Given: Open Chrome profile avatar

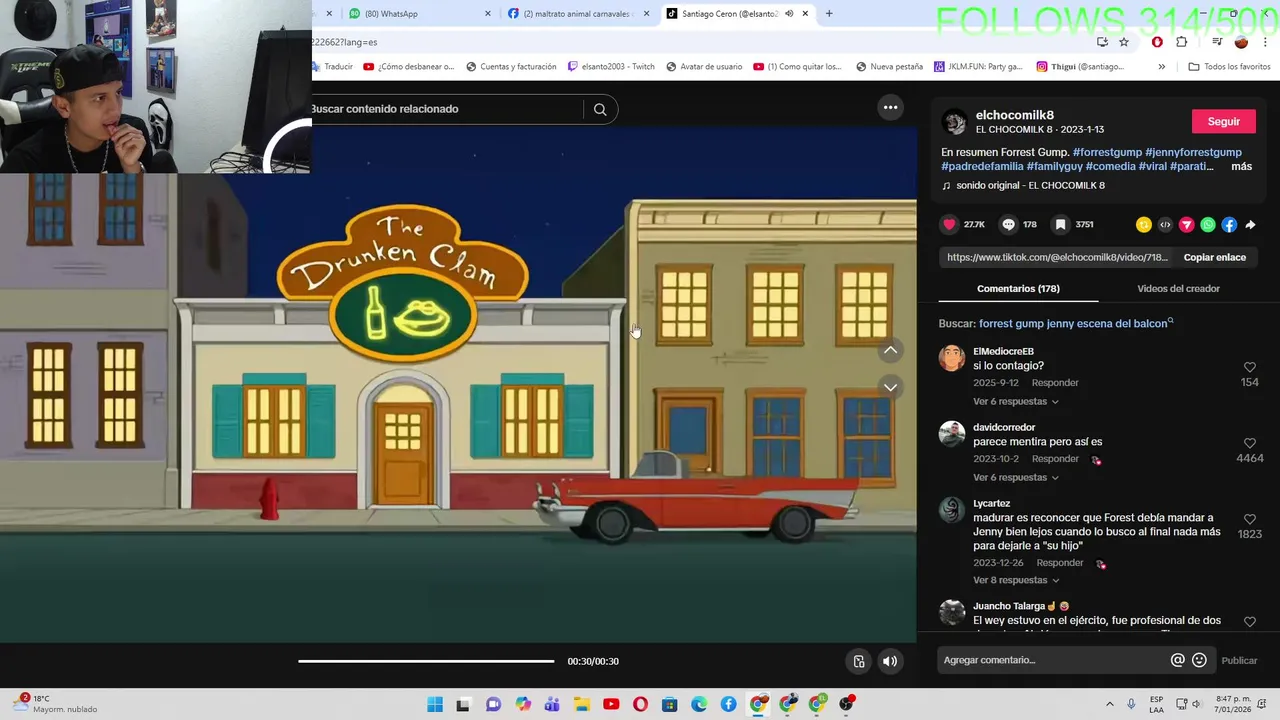Looking at the screenshot, I should [1241, 42].
